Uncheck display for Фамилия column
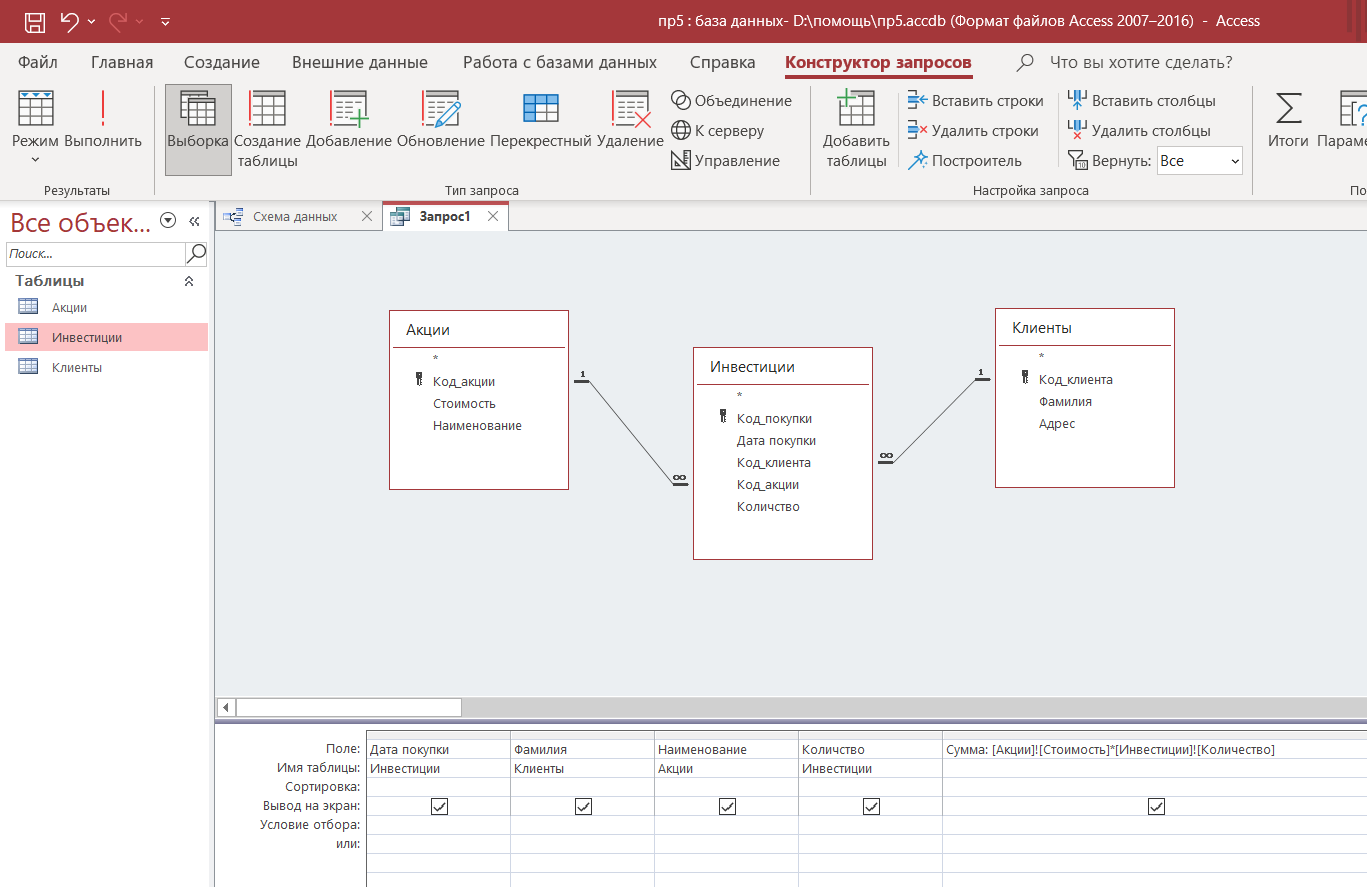Image resolution: width=1367 pixels, height=887 pixels. (x=583, y=806)
